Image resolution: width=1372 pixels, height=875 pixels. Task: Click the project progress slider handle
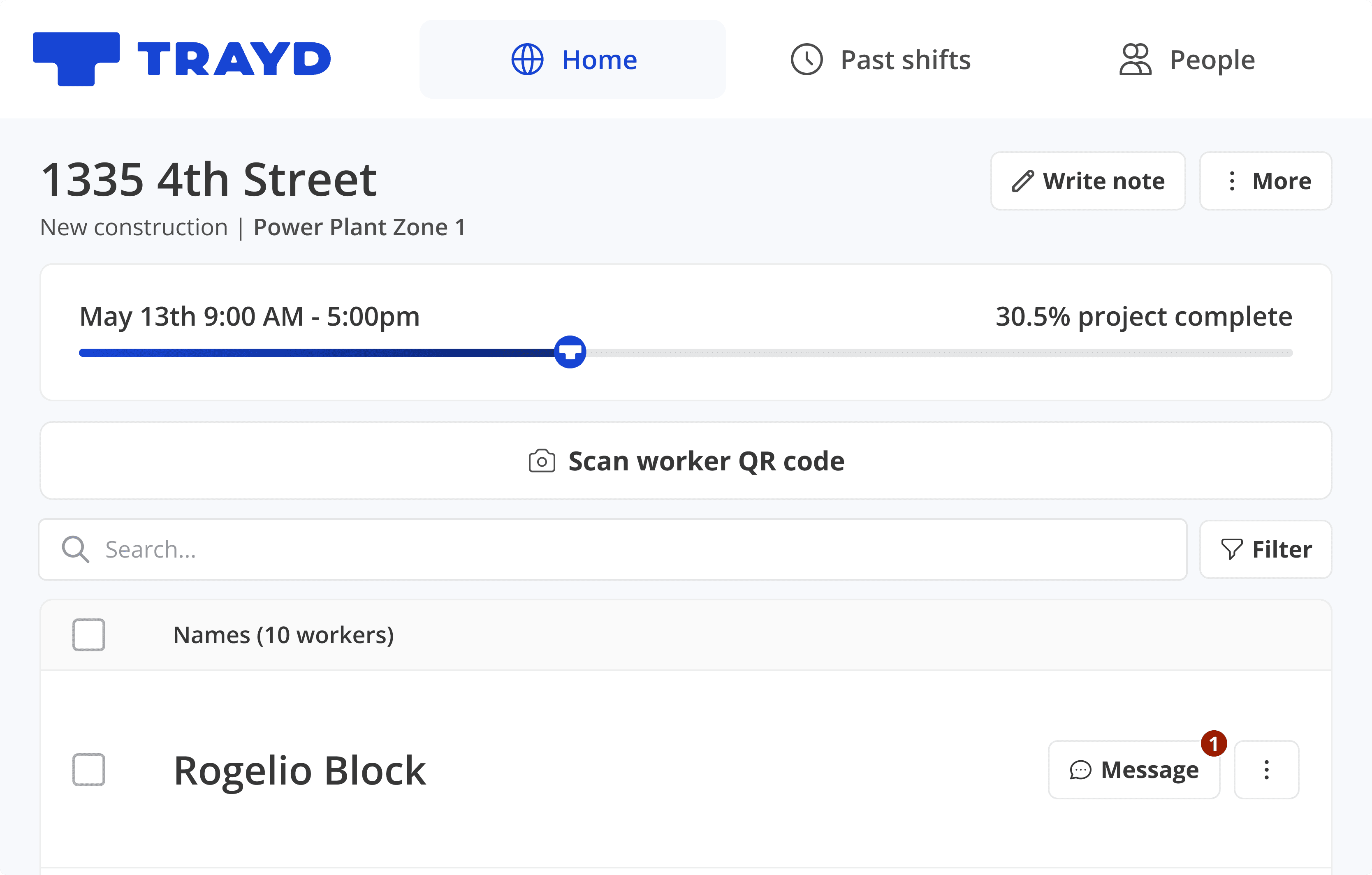pos(570,353)
